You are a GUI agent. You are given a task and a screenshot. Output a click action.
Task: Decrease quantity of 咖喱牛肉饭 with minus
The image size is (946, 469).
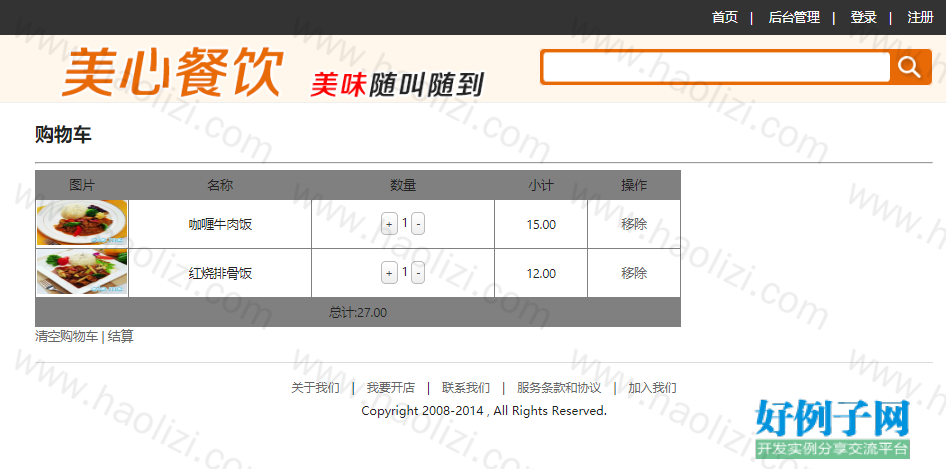pos(418,224)
